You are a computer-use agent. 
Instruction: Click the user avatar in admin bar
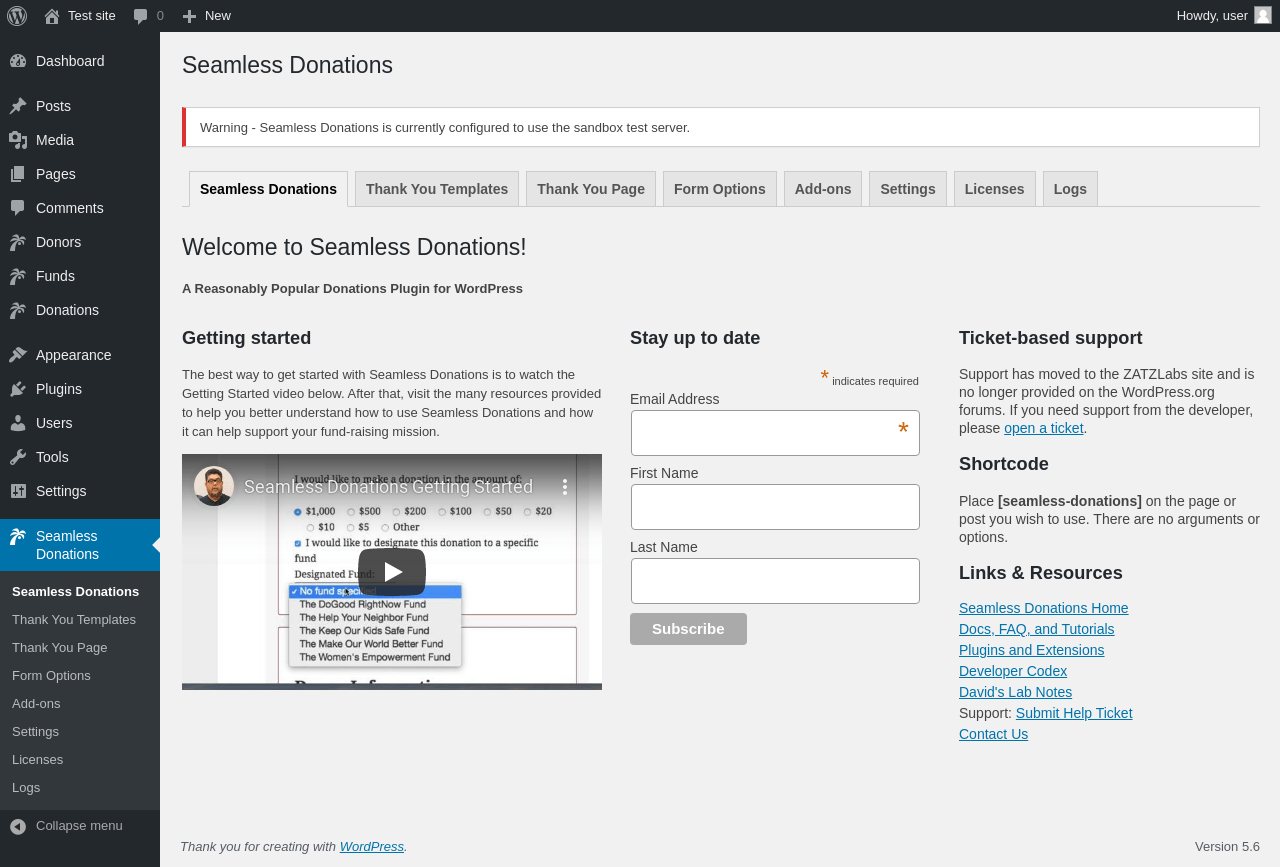click(1263, 15)
